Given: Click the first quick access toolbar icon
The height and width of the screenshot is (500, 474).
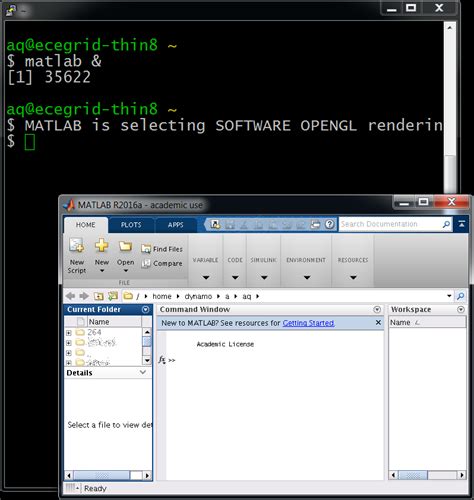Looking at the screenshot, I should click(215, 224).
